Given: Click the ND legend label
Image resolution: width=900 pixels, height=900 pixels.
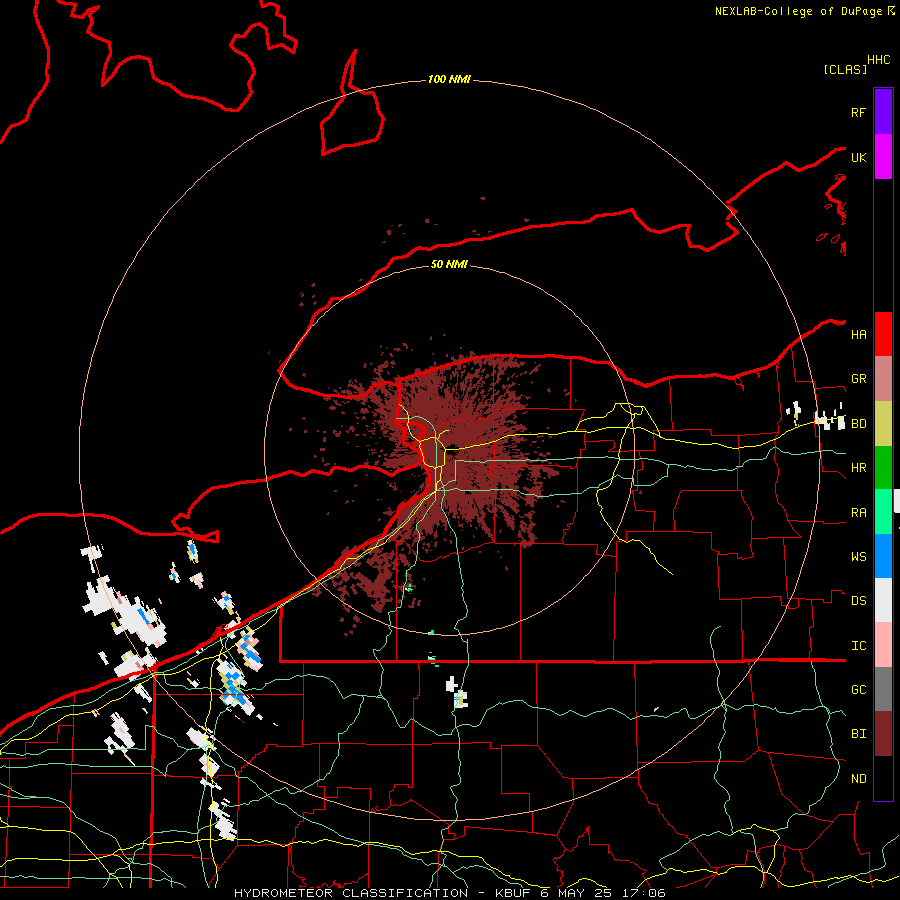Looking at the screenshot, I should [858, 779].
